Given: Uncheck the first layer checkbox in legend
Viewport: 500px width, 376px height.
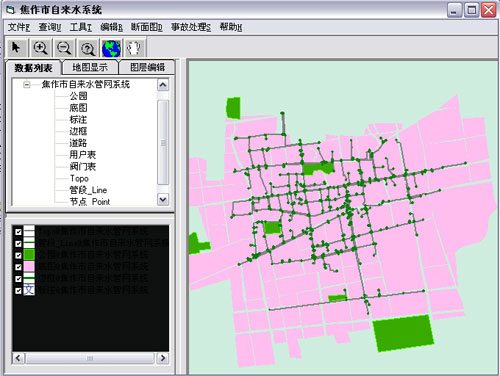Looking at the screenshot, I should pyautogui.click(x=18, y=232).
